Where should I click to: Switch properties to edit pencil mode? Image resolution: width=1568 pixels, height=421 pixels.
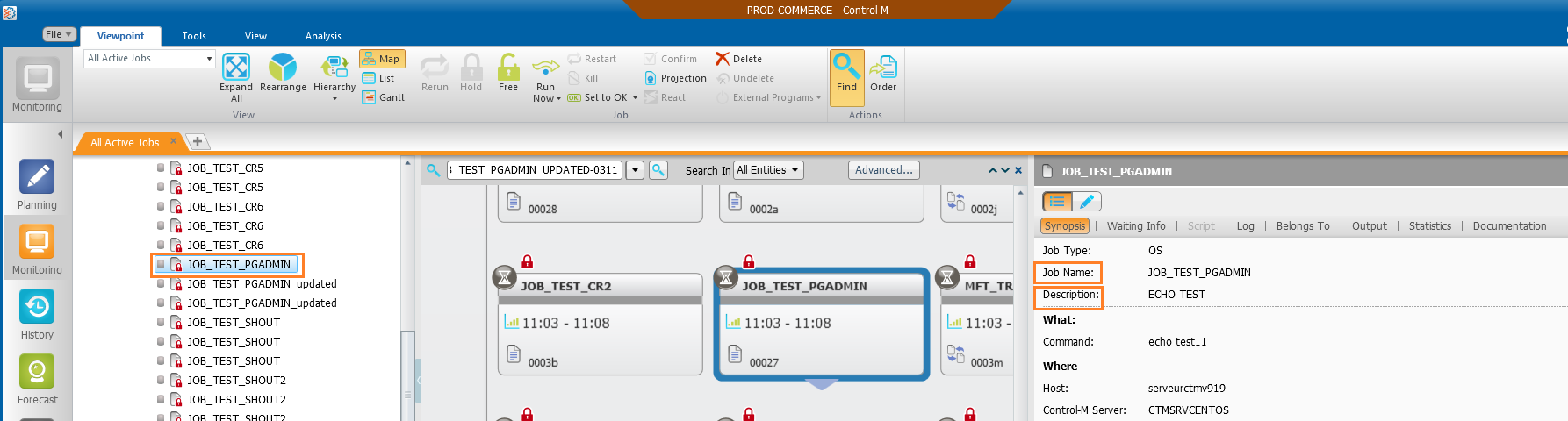[1087, 201]
